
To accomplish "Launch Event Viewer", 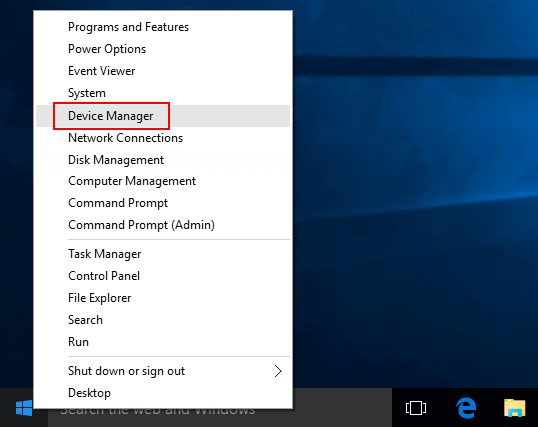I will tap(163, 71).
